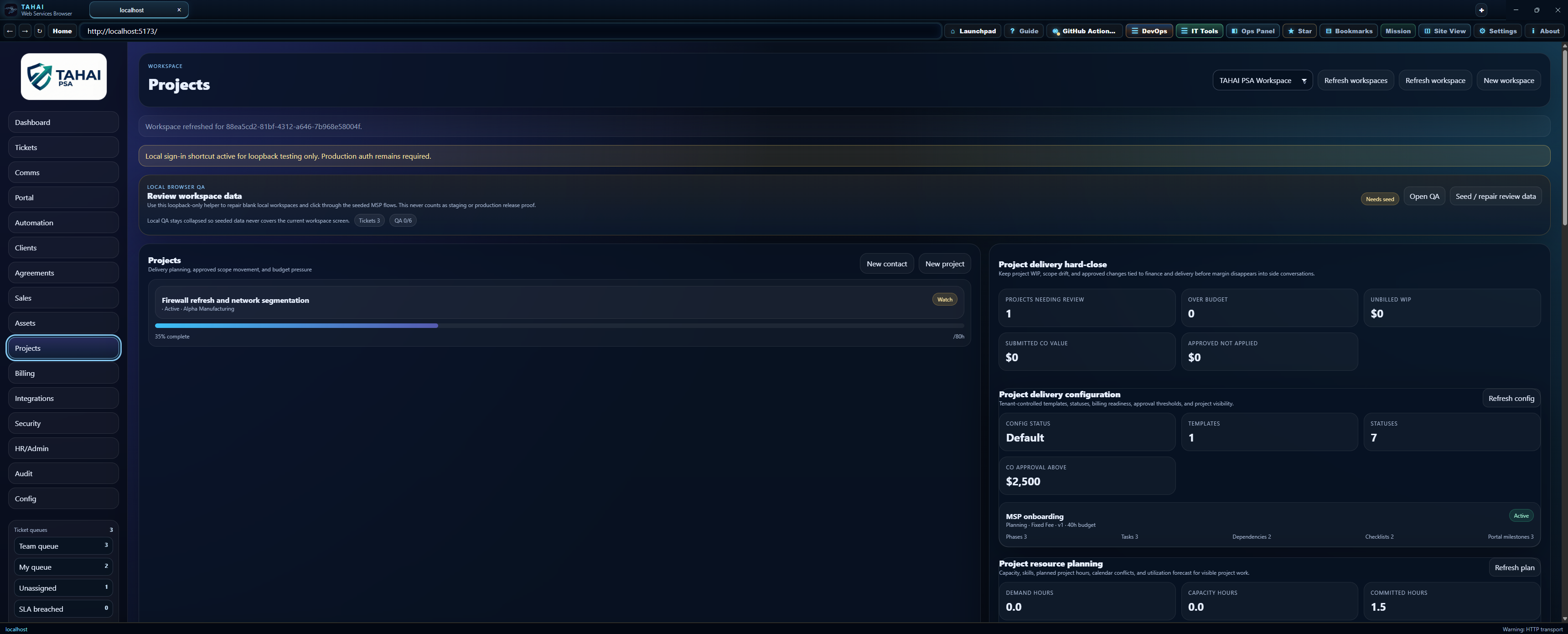Open Comms in the sidebar
This screenshot has height=634, width=1568.
63,172
